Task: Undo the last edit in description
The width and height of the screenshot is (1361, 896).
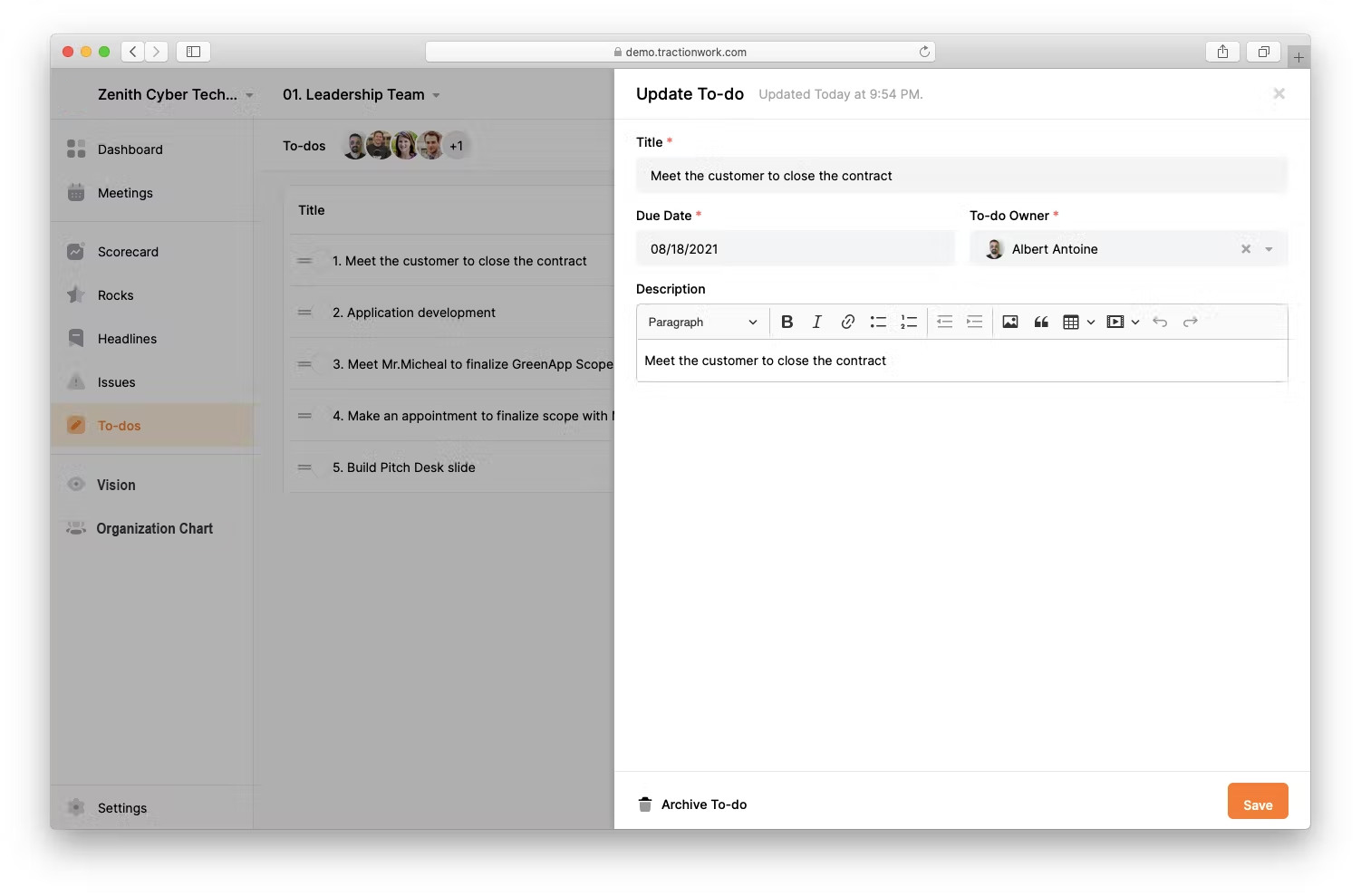Action: point(1160,322)
